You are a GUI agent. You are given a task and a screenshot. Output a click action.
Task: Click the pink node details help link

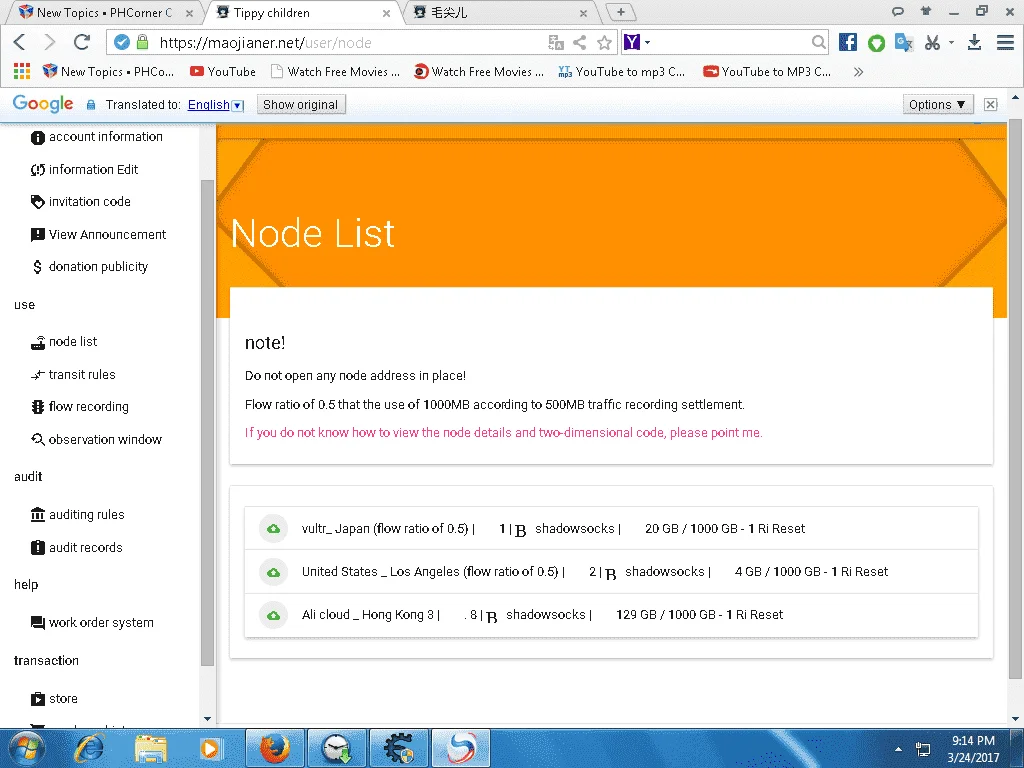(504, 432)
